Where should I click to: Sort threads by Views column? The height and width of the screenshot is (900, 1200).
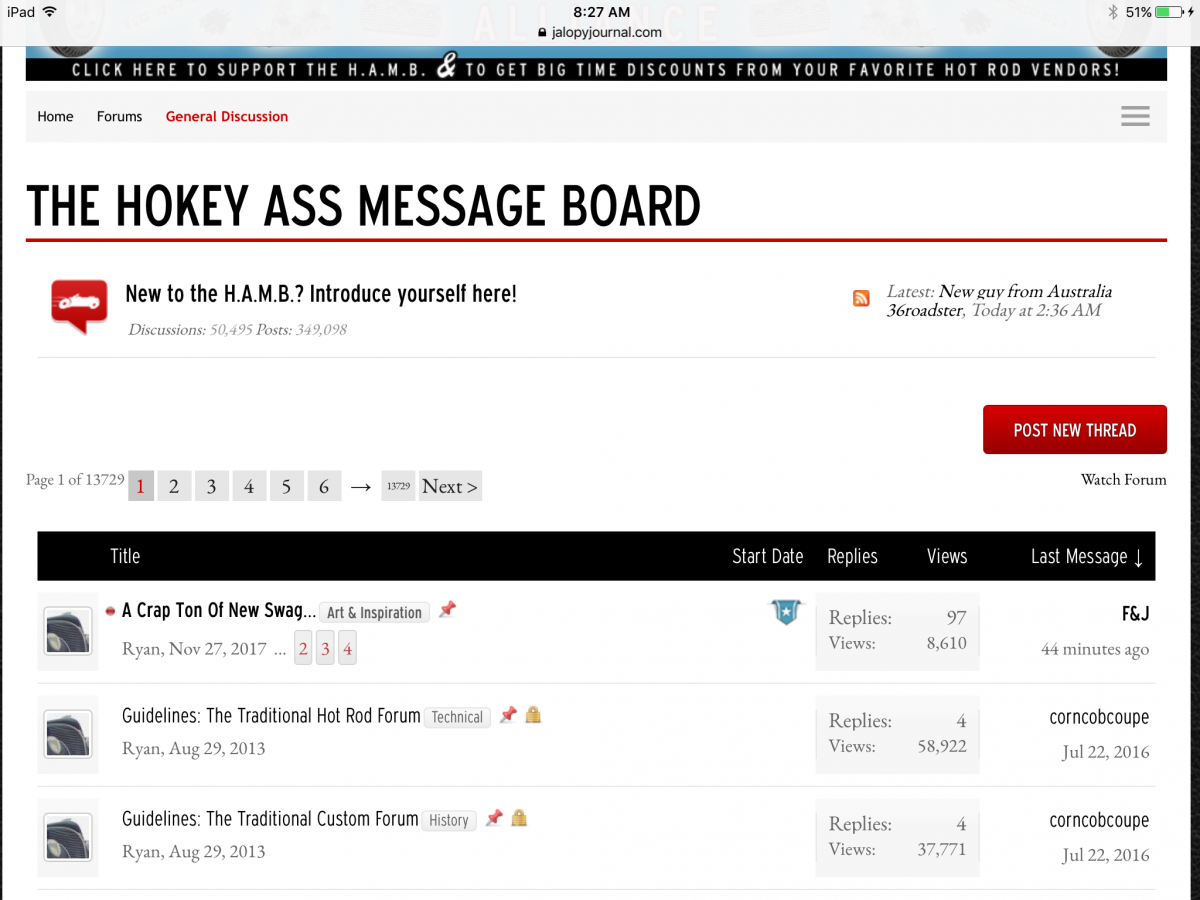[x=947, y=556]
